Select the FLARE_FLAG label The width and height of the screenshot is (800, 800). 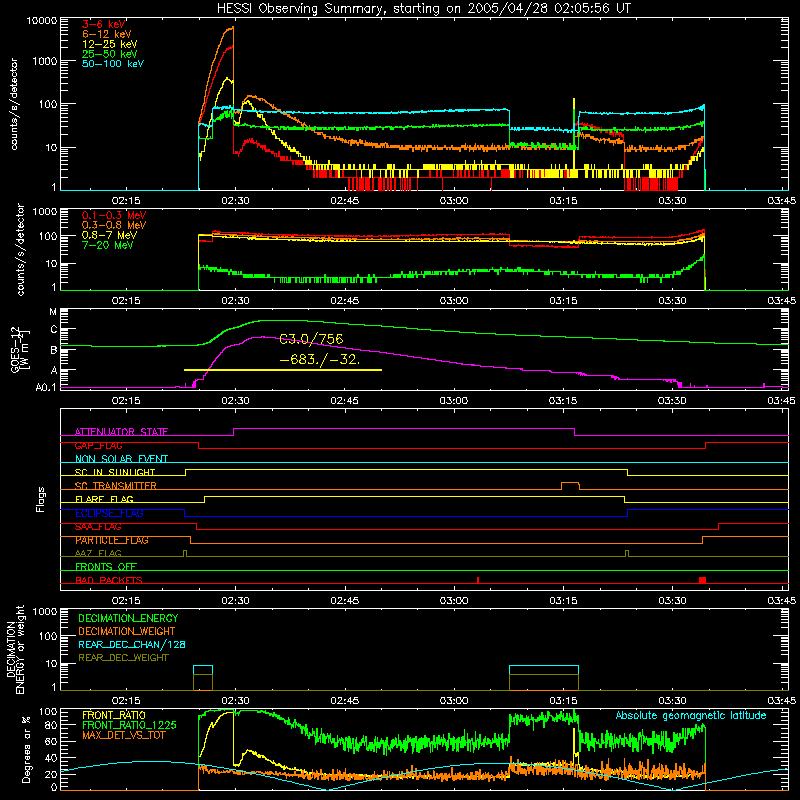pyautogui.click(x=104, y=499)
